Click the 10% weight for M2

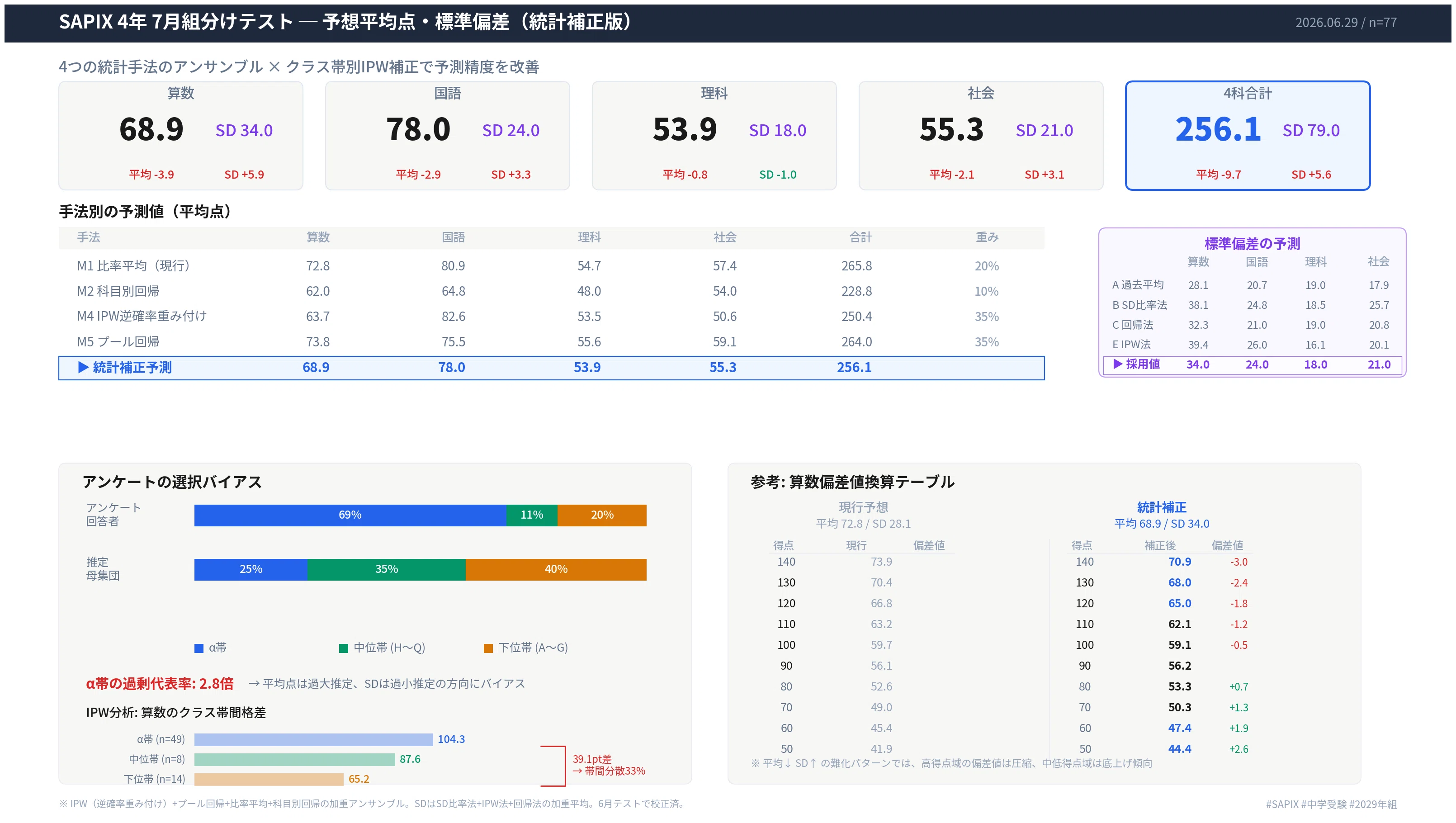pos(987,291)
